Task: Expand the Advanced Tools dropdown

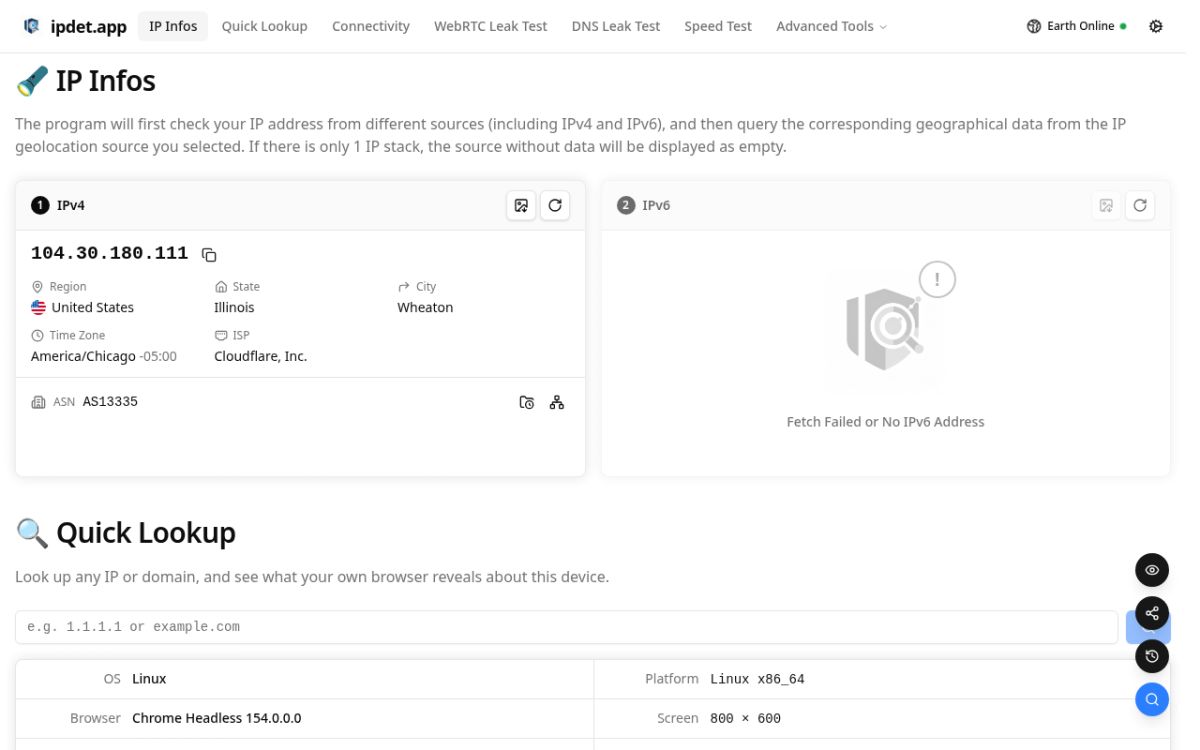Action: click(x=831, y=26)
